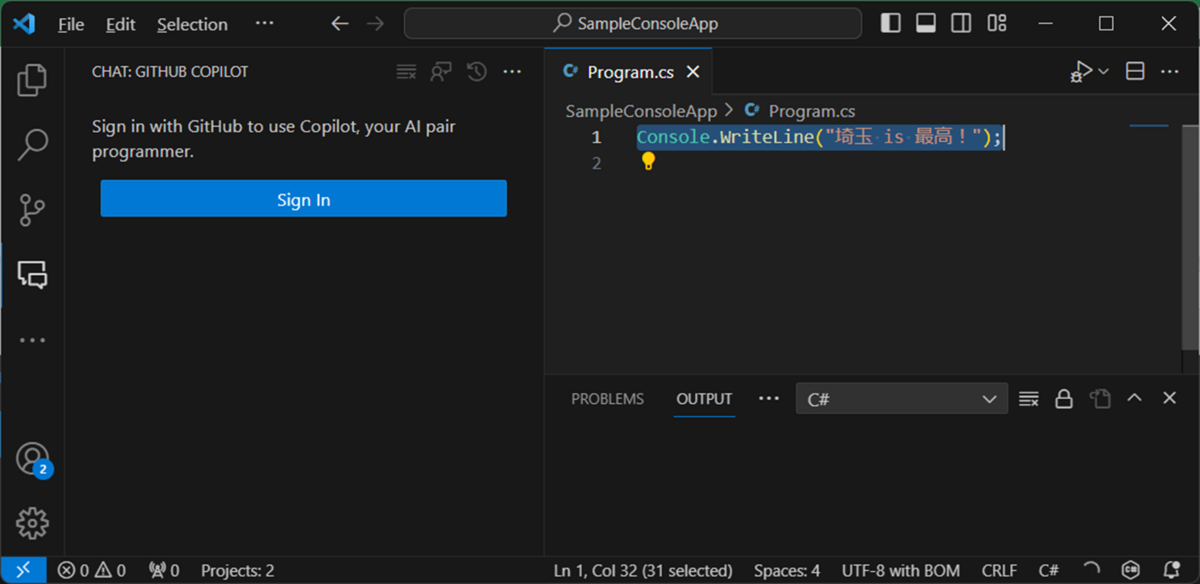This screenshot has height=584, width=1200.
Task: Show more panel tabs via ellipsis
Action: coord(768,398)
